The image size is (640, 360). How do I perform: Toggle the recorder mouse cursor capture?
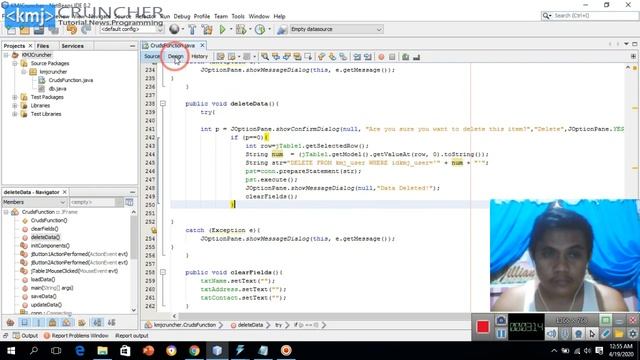592,334
